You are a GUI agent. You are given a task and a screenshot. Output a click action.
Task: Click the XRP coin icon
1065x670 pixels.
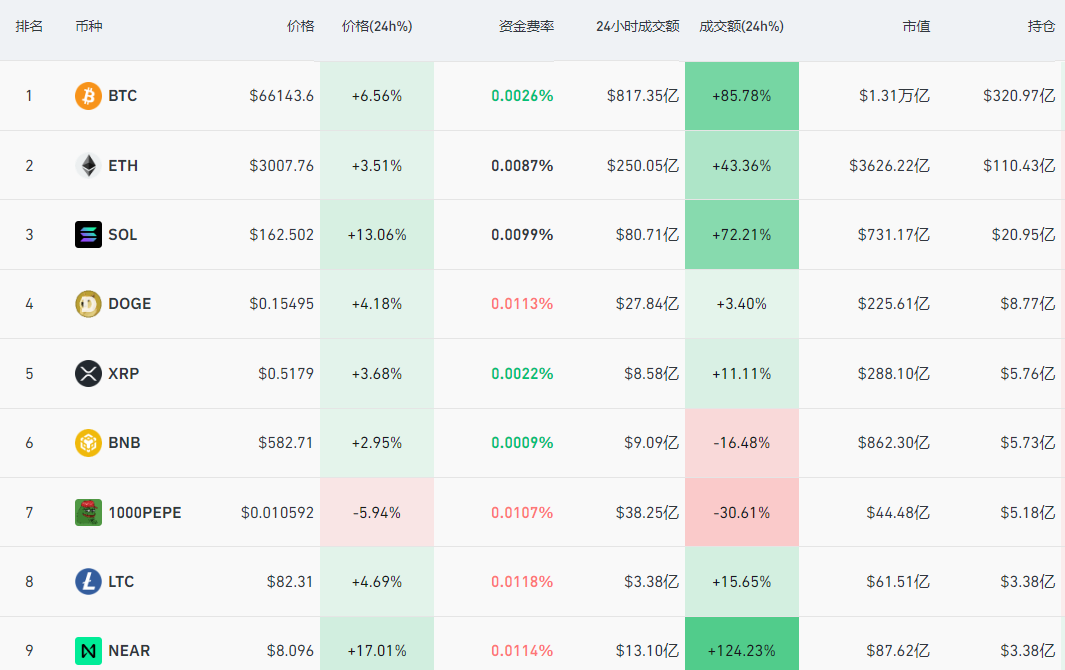(88, 373)
